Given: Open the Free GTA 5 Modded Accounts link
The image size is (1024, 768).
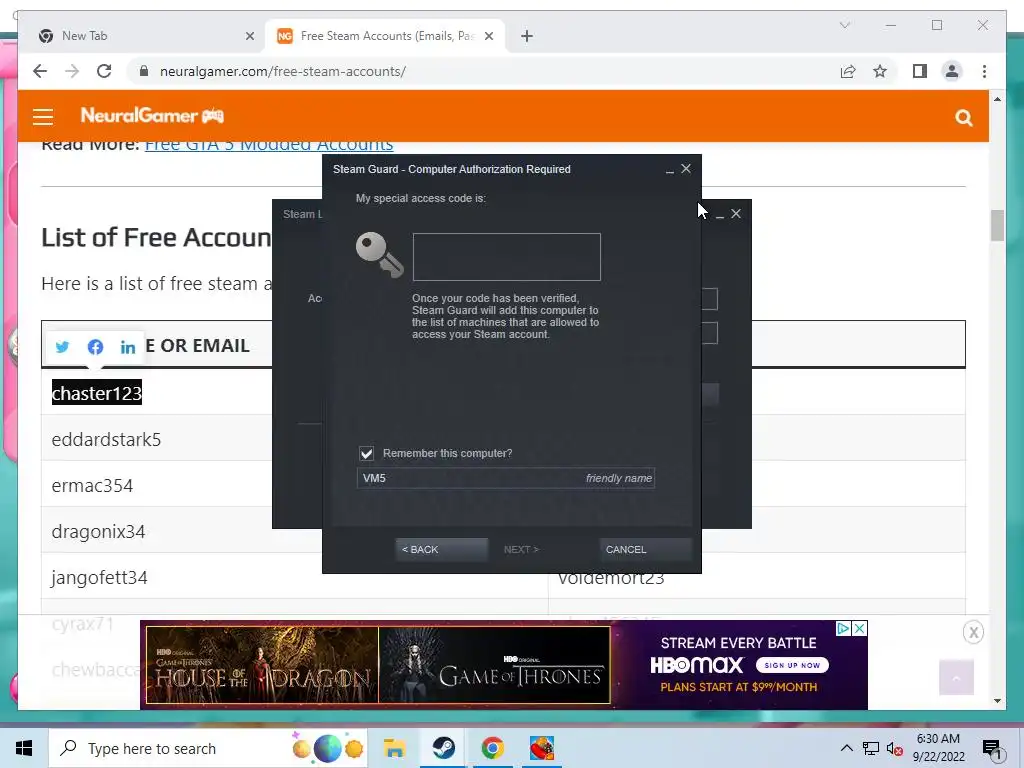Looking at the screenshot, I should click(x=269, y=144).
